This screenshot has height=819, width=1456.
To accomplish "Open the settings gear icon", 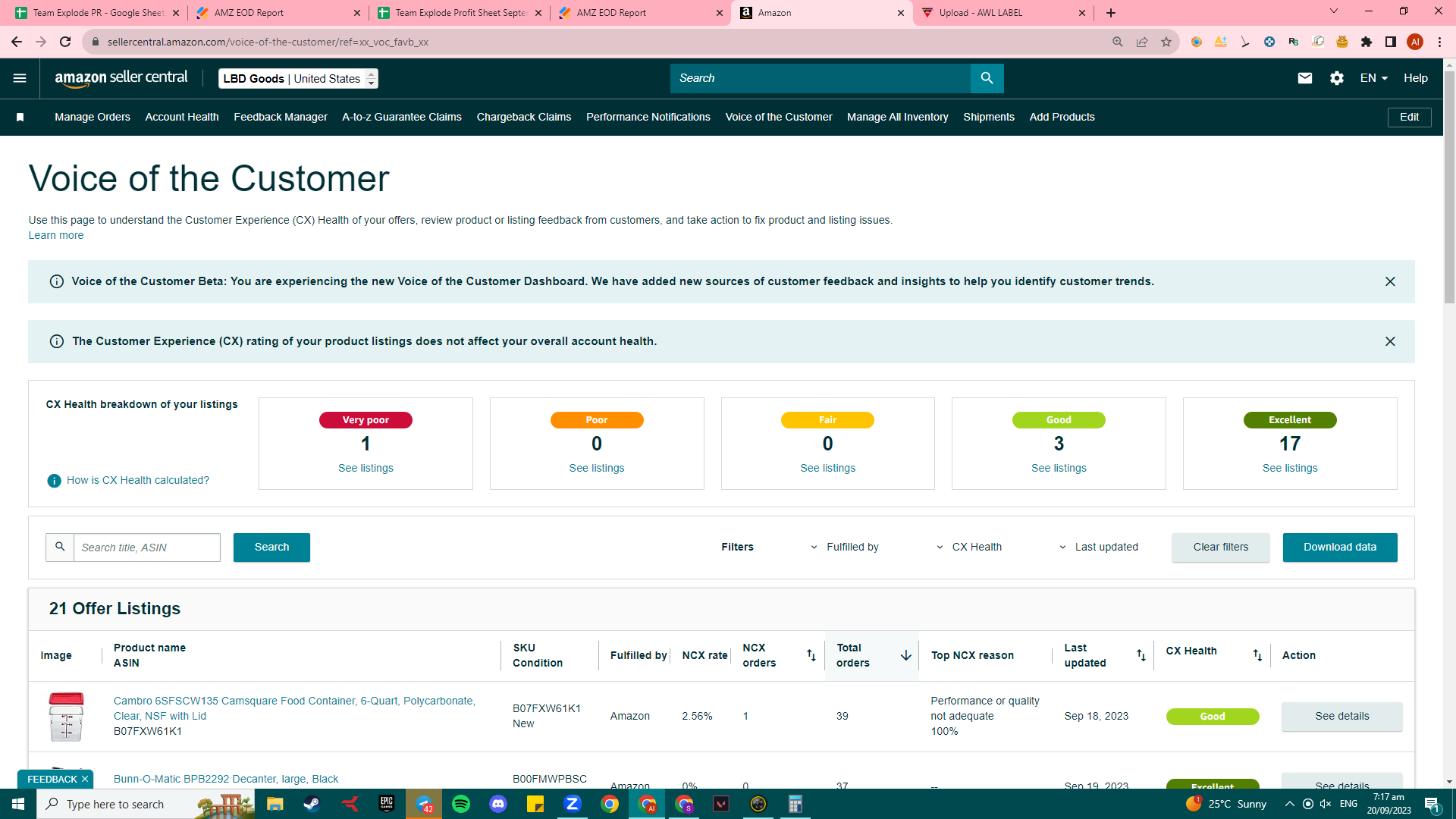I will 1337,78.
